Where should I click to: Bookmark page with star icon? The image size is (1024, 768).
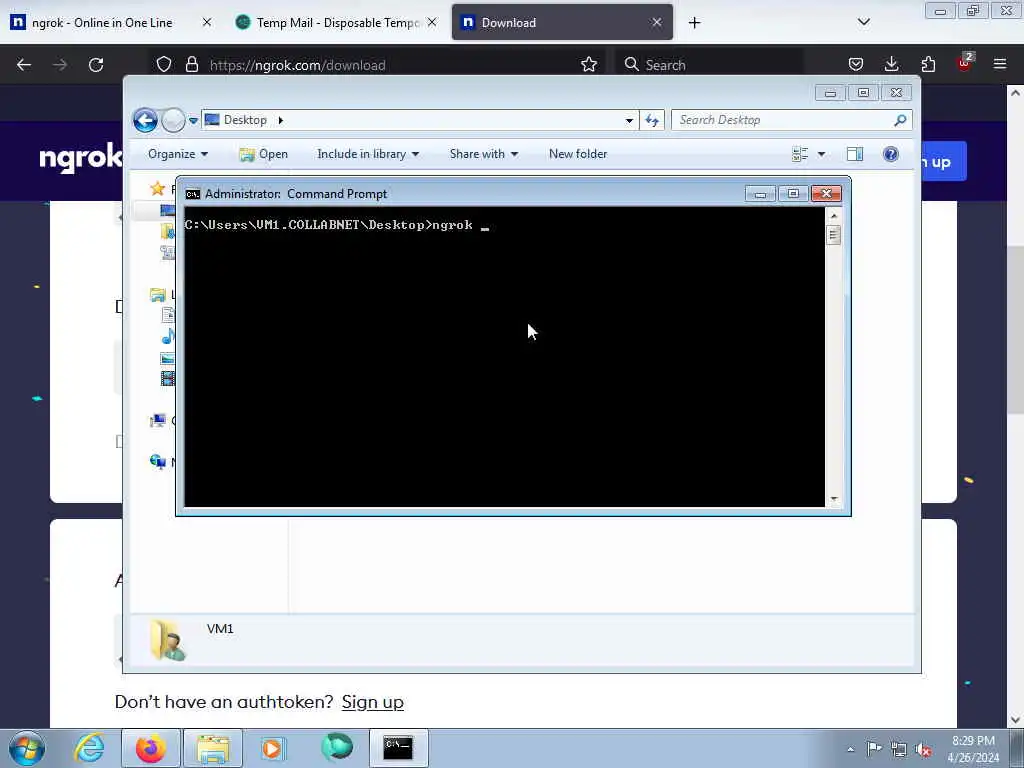[x=588, y=65]
